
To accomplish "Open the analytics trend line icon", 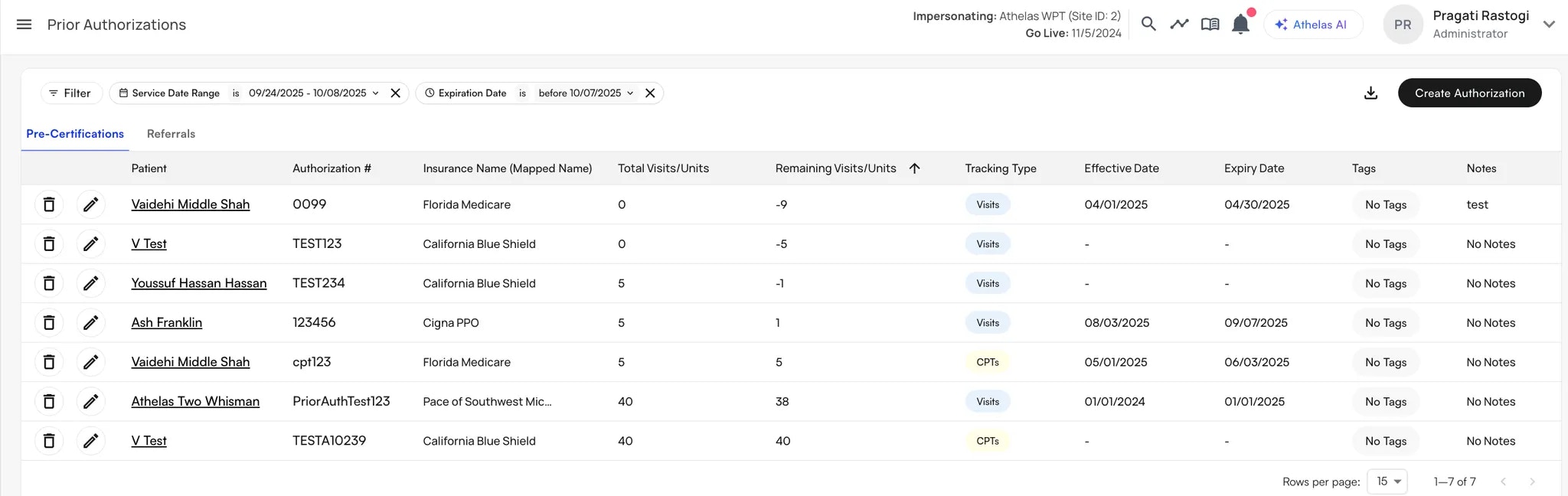I will point(1179,24).
